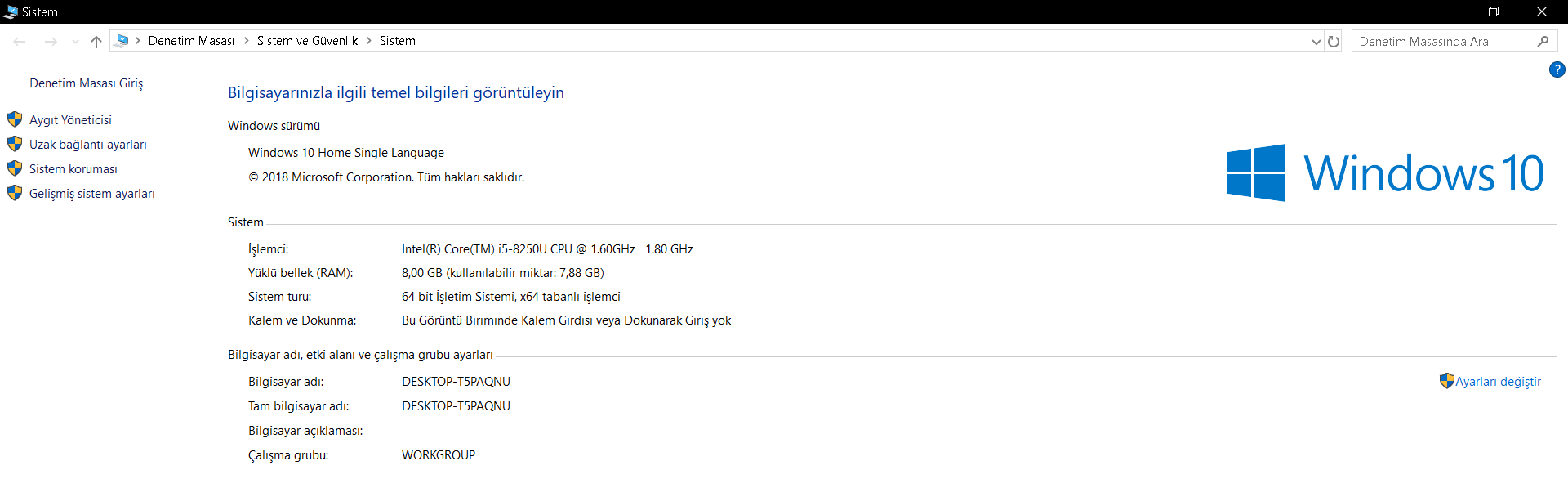Image resolution: width=1568 pixels, height=479 pixels.
Task: Click the computer icon in address bar
Action: [122, 40]
